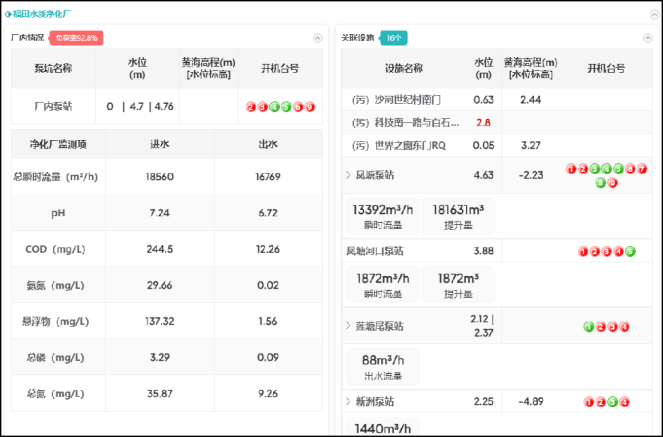Click red pump 2 of 凤塘泵站
Image resolution: width=663 pixels, height=437 pixels.
583,169
